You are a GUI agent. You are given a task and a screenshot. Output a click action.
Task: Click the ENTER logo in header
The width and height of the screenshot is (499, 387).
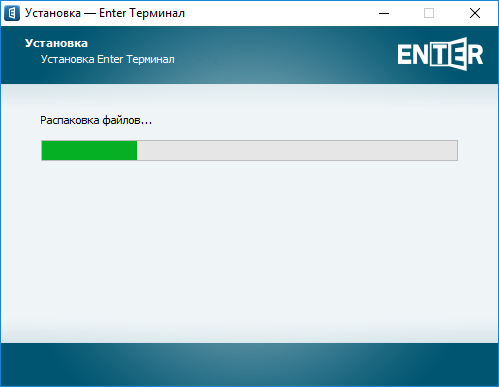pos(440,54)
